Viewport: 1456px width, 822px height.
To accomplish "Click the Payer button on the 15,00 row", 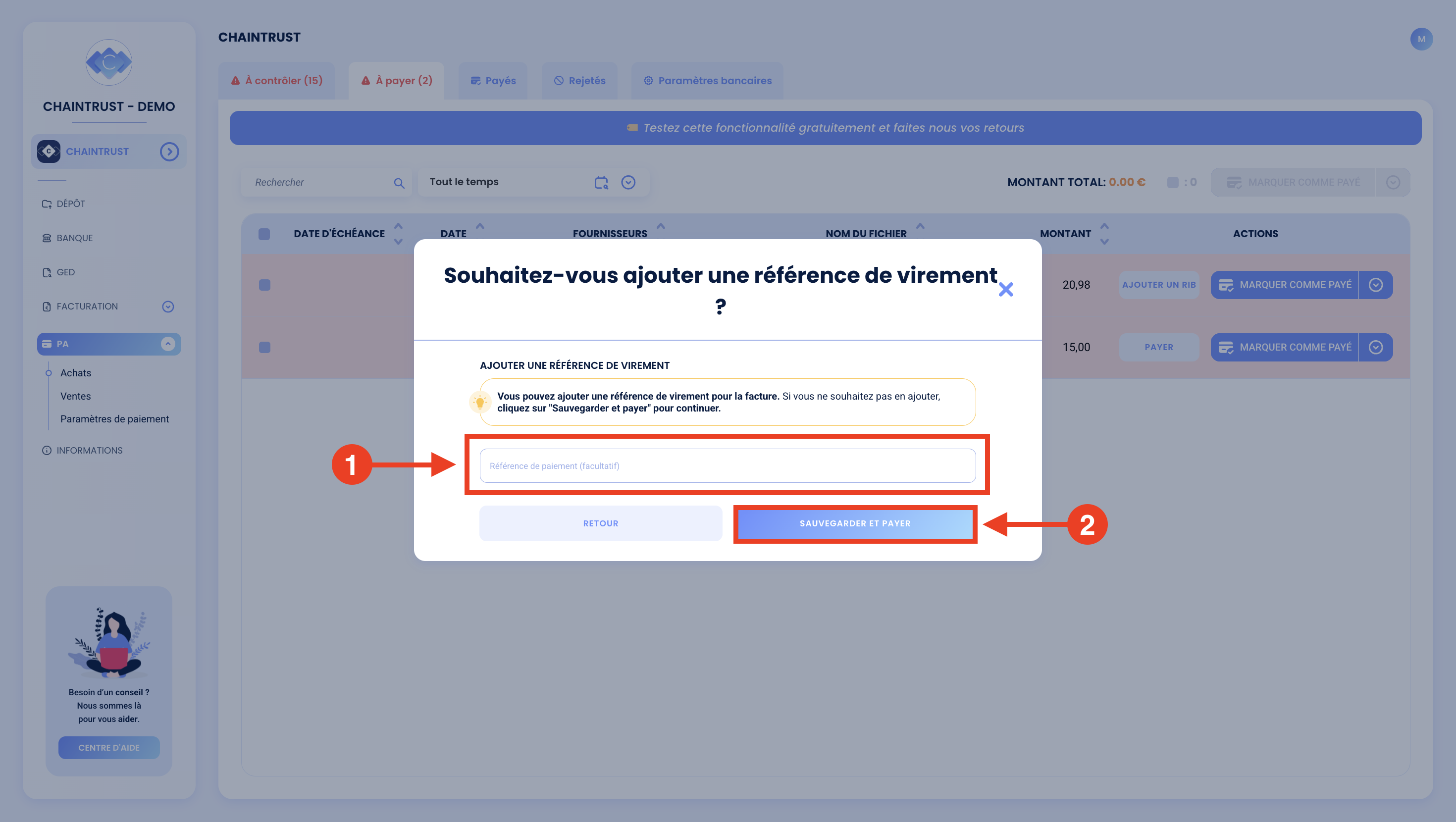I will pos(1159,347).
